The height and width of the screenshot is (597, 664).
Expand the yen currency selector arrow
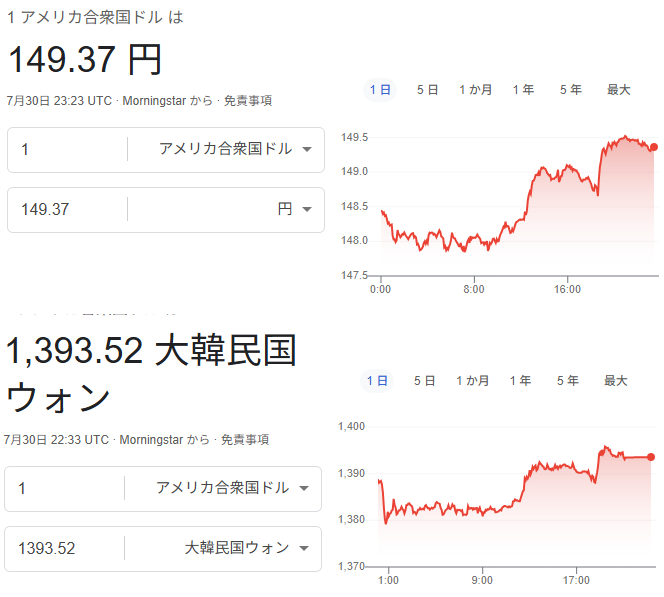pyautogui.click(x=307, y=209)
